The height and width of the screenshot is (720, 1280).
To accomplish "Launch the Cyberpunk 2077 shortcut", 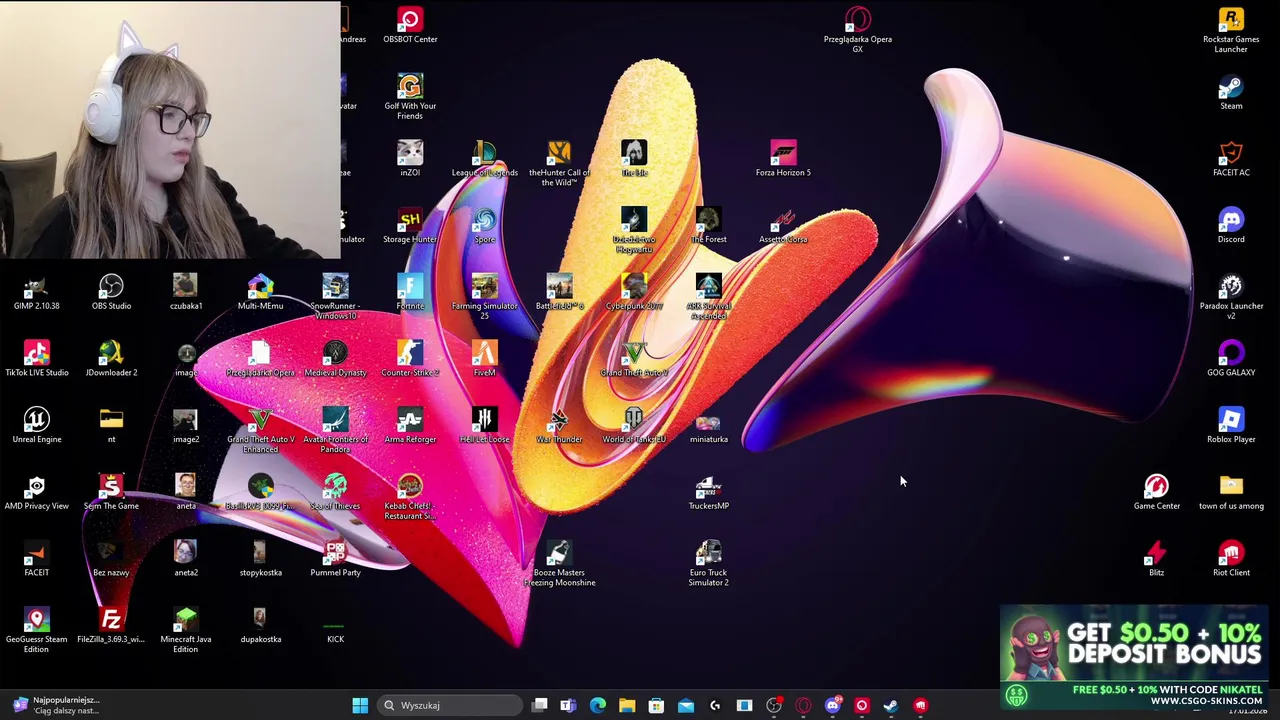I will pyautogui.click(x=634, y=293).
